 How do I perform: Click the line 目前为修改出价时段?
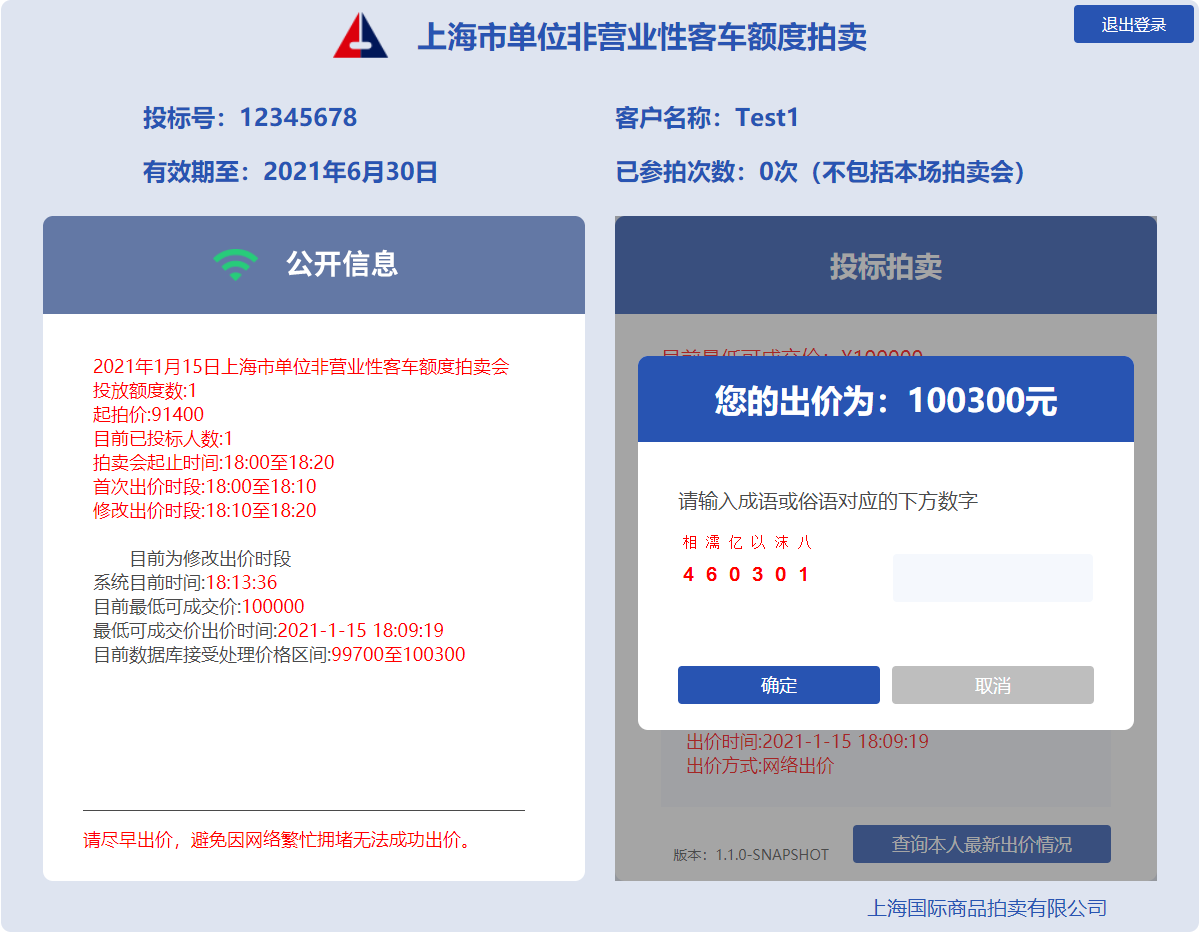210,559
